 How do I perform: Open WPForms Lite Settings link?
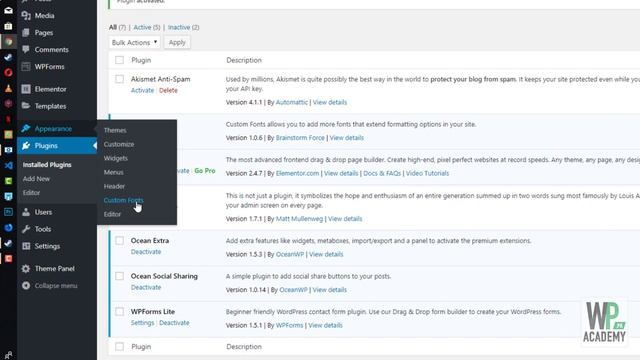coord(142,322)
